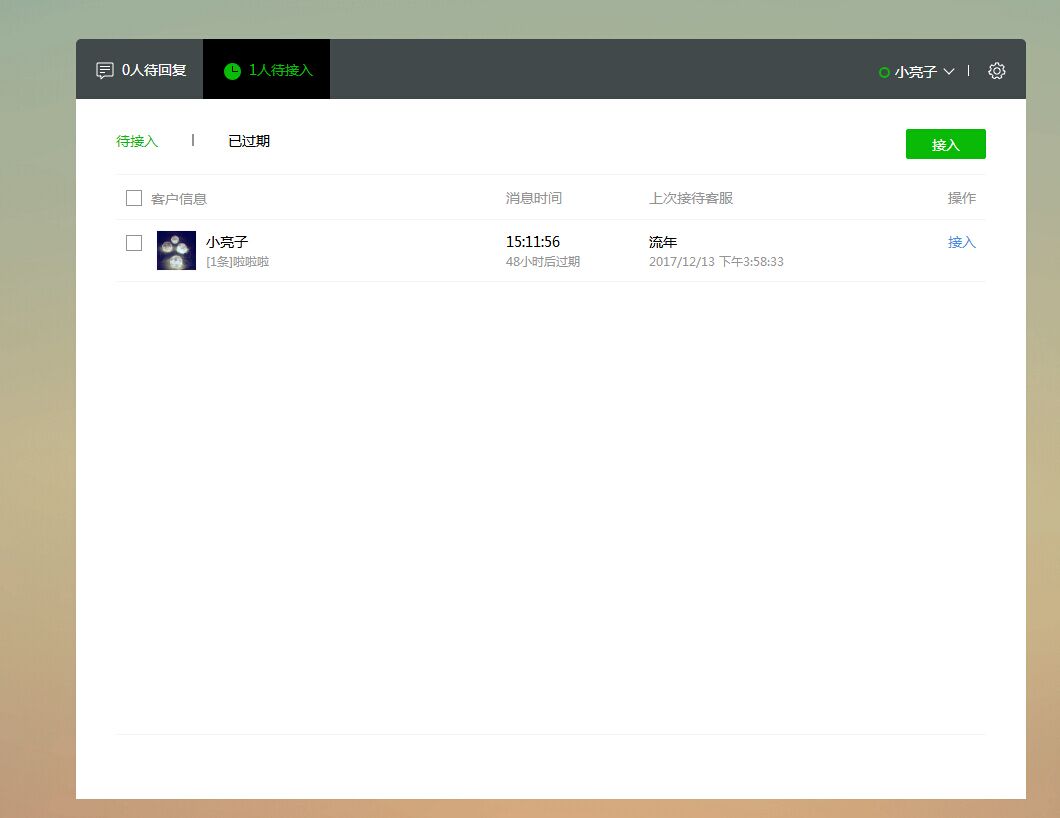The image size is (1060, 818).
Task: Click the timestamp 2017/12/13 下午3:58:33
Action: 716,262
